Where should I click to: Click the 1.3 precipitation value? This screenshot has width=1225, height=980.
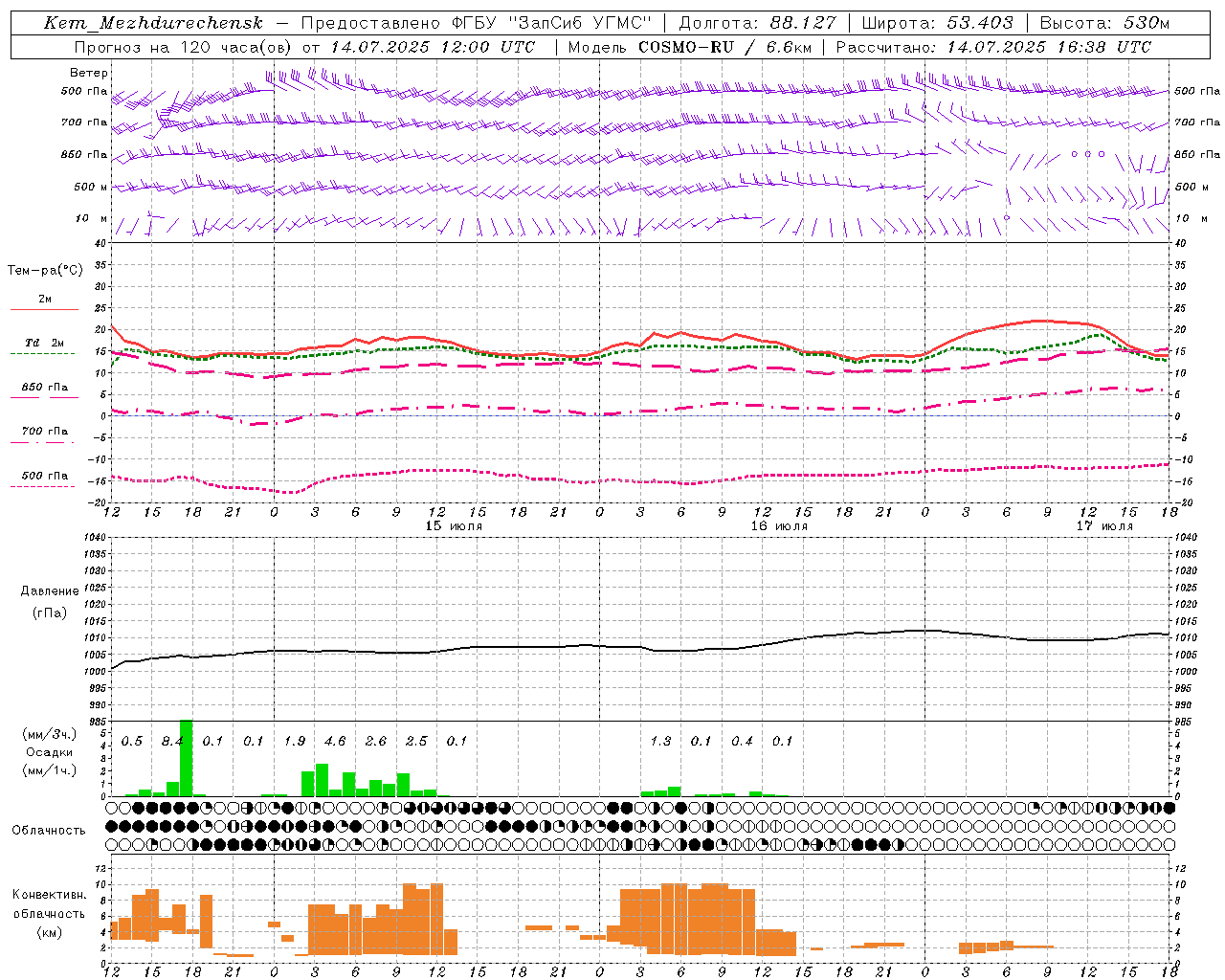coord(660,741)
